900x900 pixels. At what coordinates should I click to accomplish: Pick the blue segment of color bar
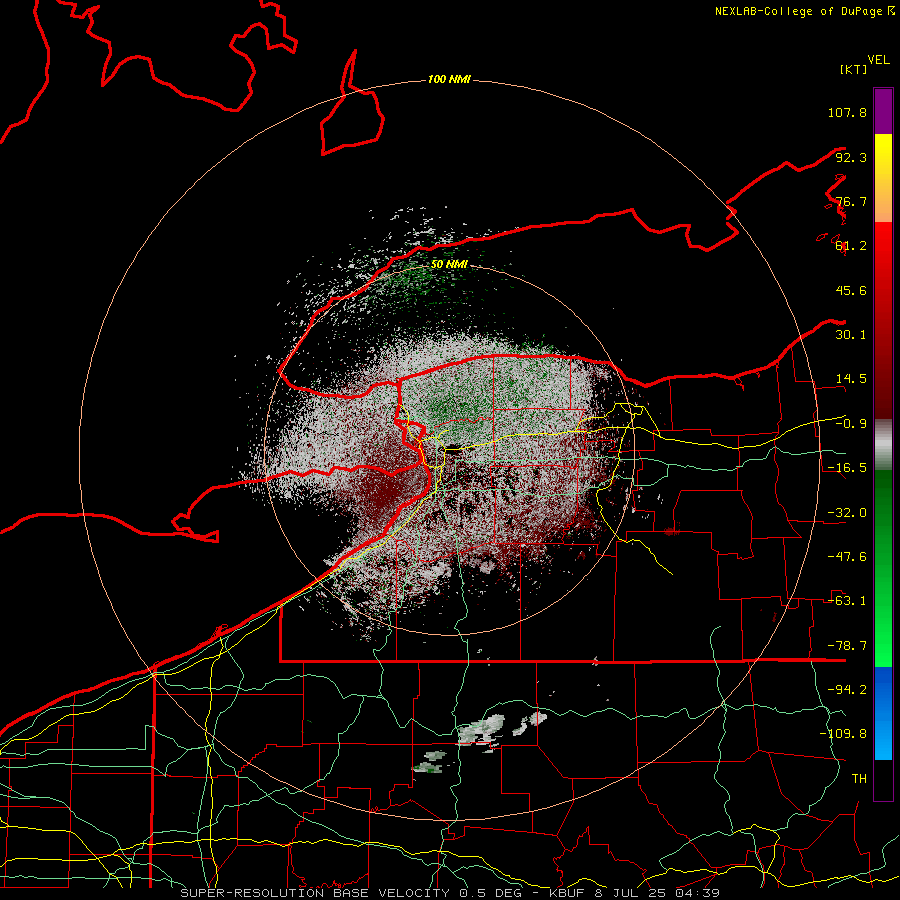pyautogui.click(x=883, y=713)
